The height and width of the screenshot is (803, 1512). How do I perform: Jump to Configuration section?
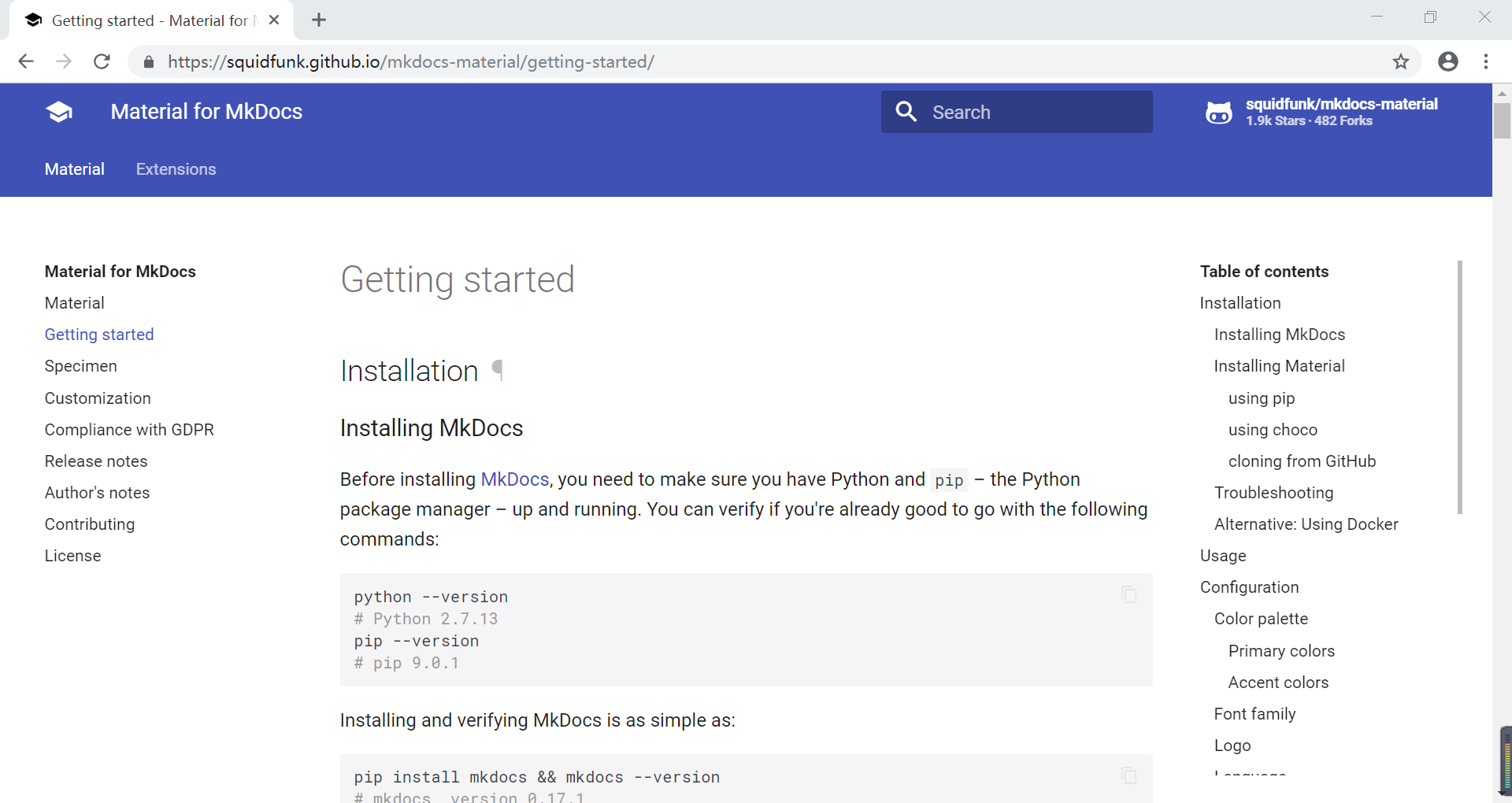[x=1250, y=587]
